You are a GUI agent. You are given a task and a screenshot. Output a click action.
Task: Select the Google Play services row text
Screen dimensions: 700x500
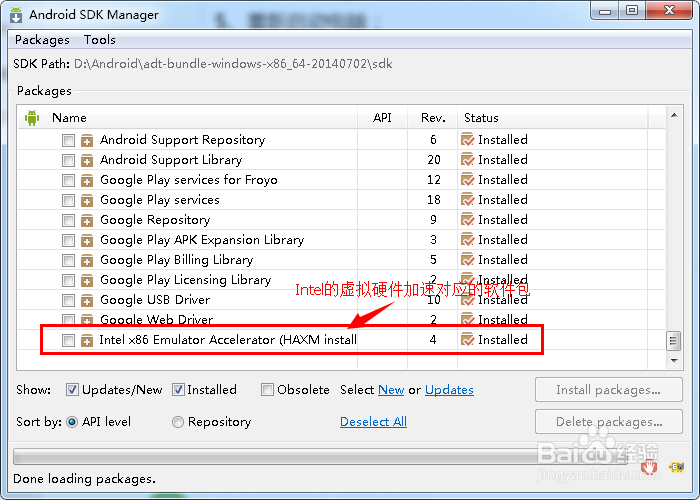click(x=160, y=200)
